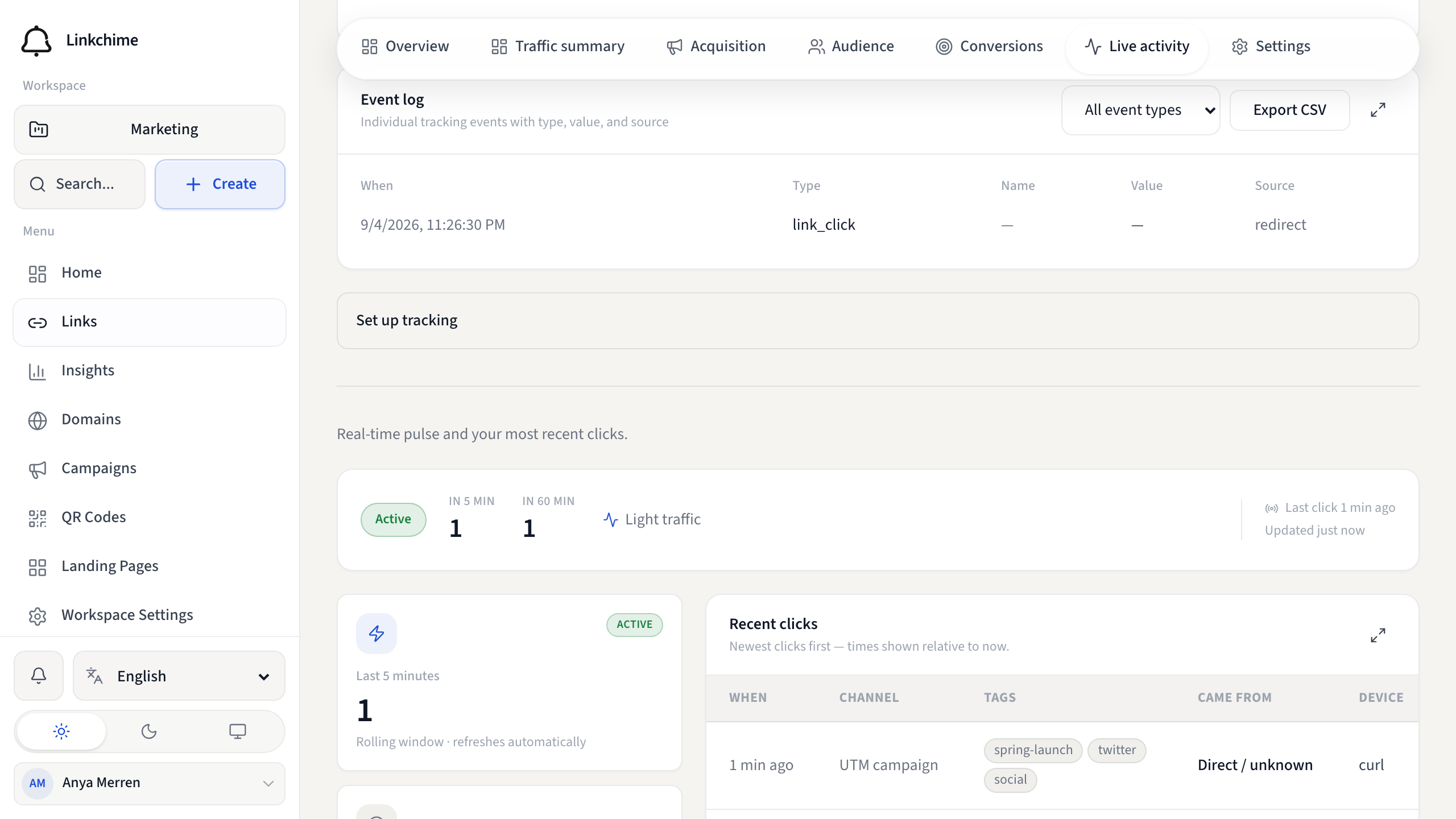Click the AM avatar
This screenshot has width=1456, height=819.
click(x=38, y=783)
